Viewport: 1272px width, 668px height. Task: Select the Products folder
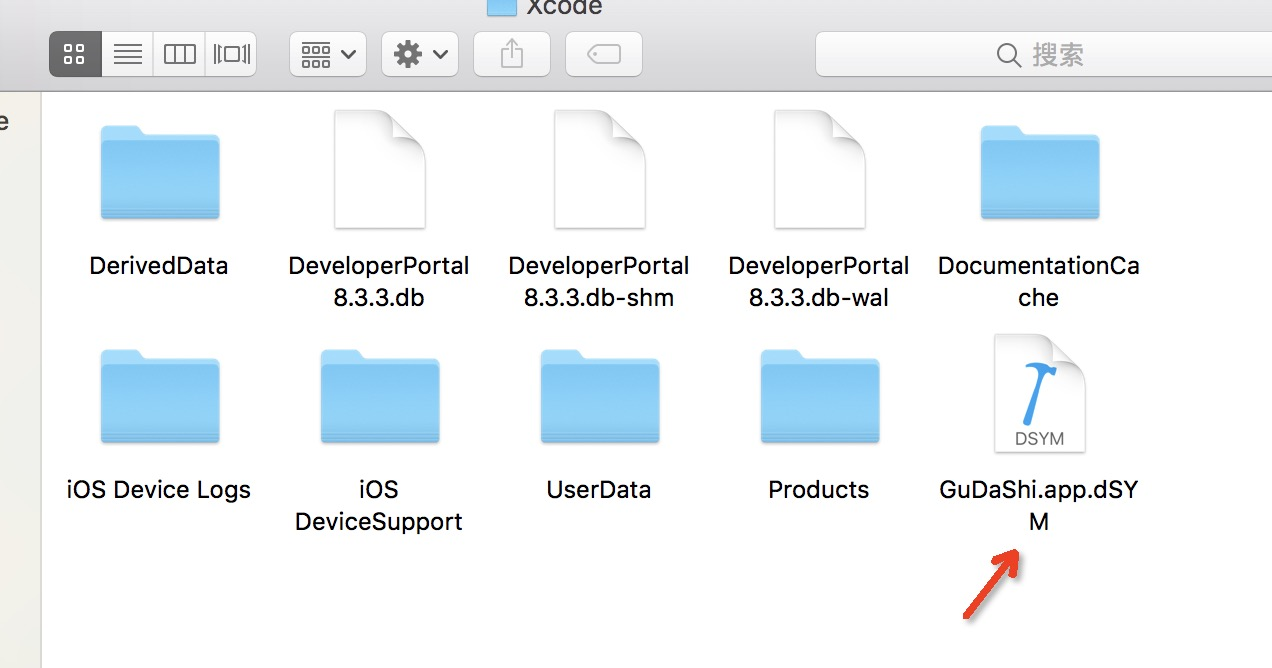pyautogui.click(x=819, y=397)
